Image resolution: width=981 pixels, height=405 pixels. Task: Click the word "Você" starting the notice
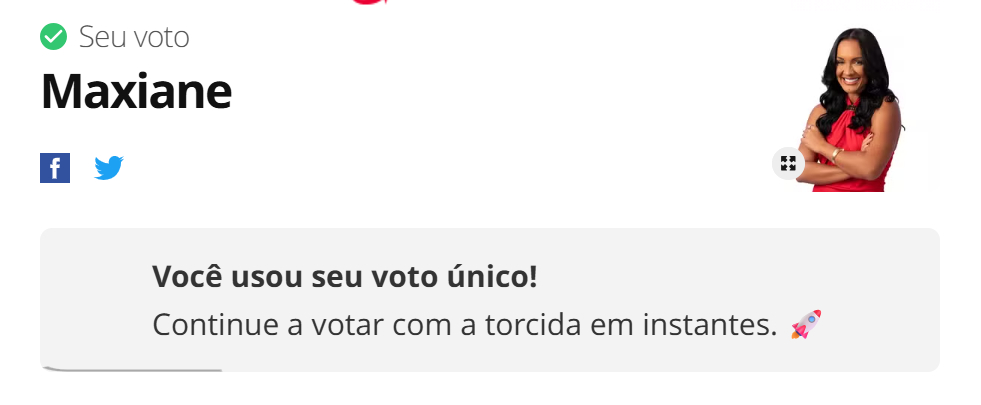184,277
